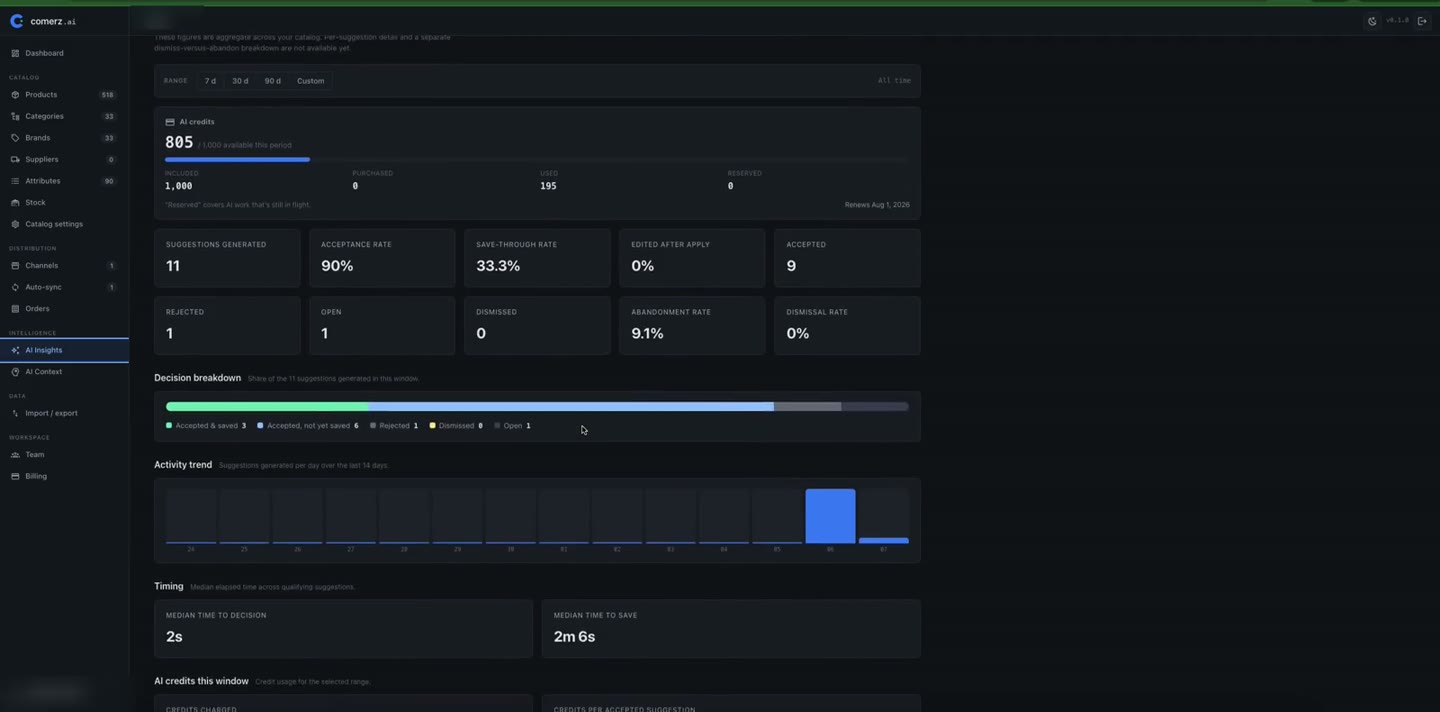Go to Auto-sync
The width and height of the screenshot is (1440, 712).
pos(64,287)
